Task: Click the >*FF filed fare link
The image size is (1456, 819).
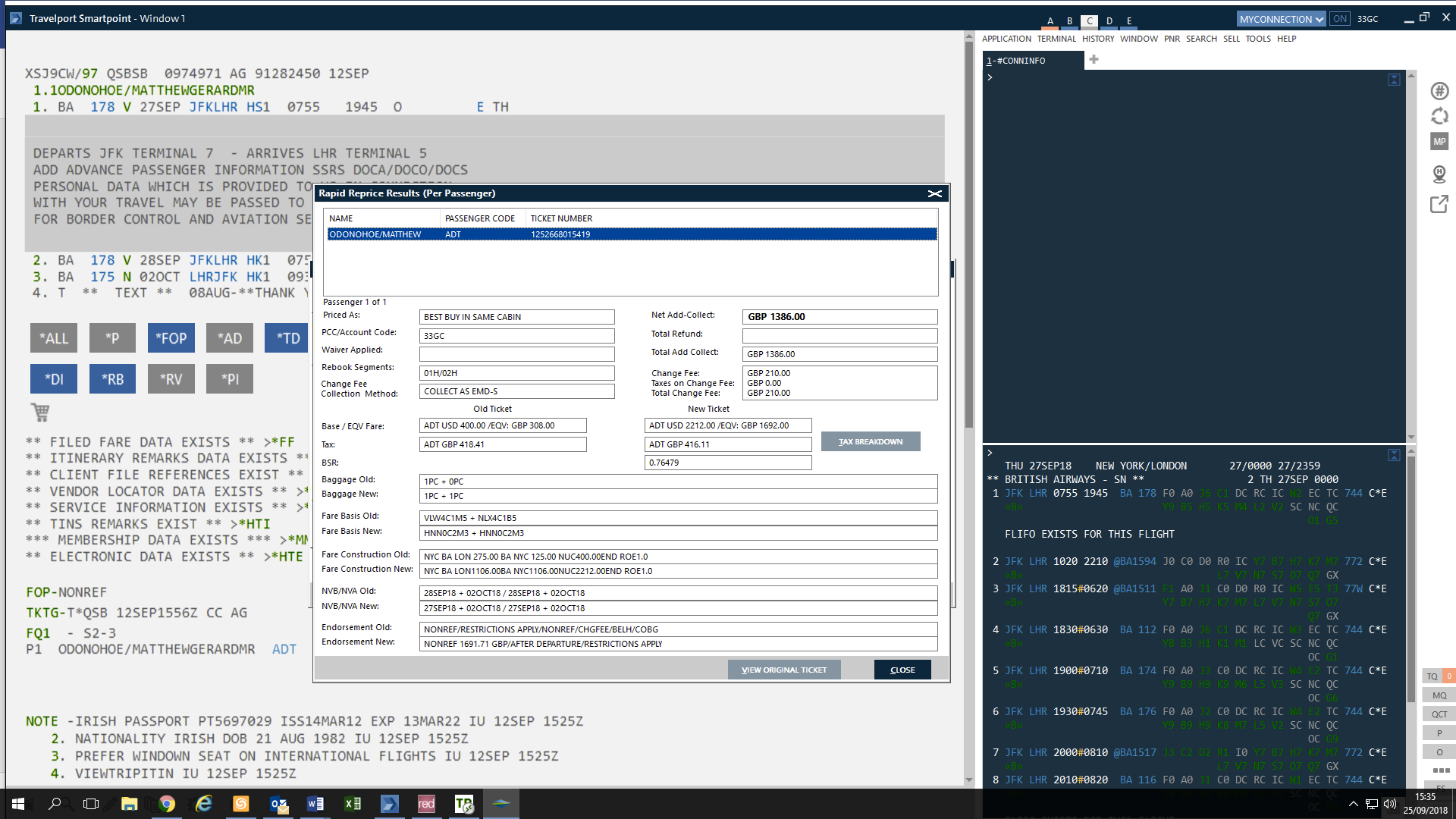Action: [279, 442]
